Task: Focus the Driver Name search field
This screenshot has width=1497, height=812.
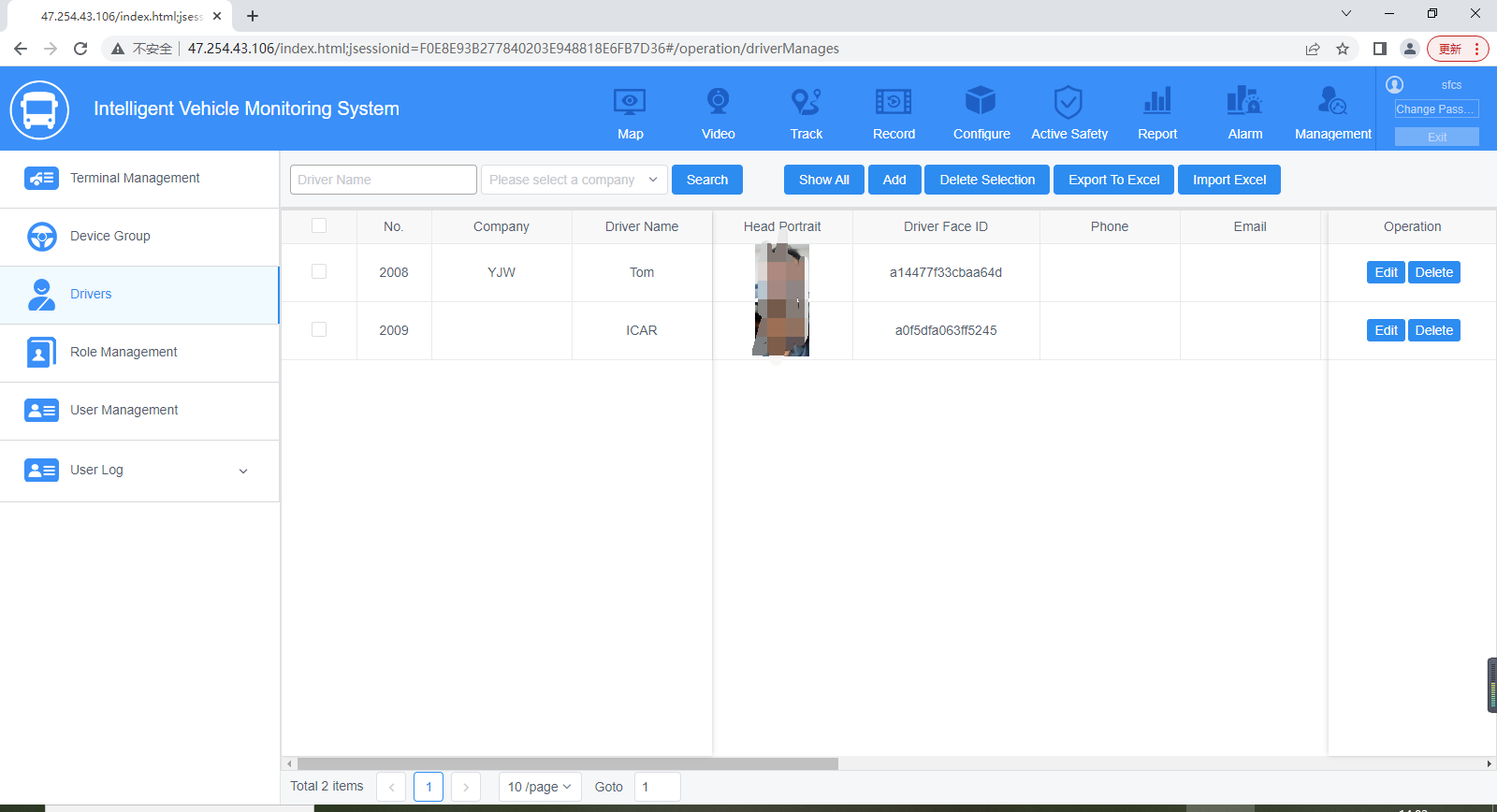Action: tap(384, 180)
